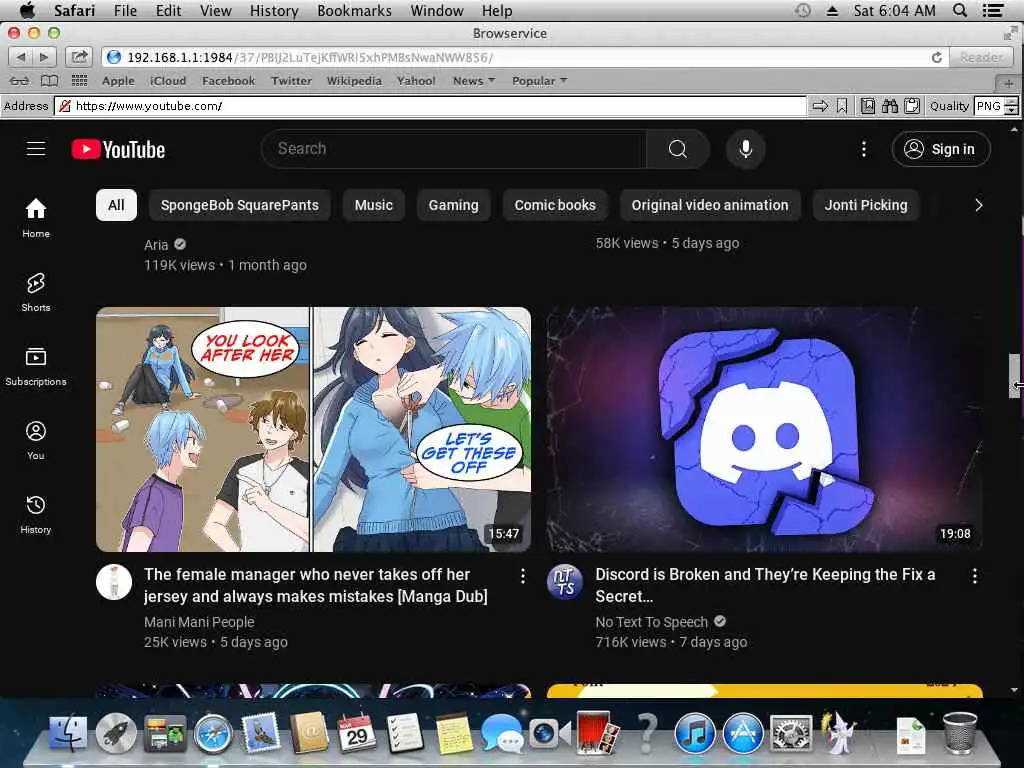This screenshot has width=1024, height=768.
Task: Open the File menu
Action: [125, 11]
